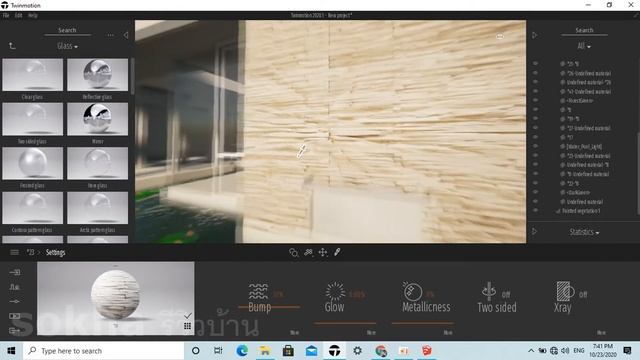Open More under the Glow setting
Image resolution: width=640 pixels, height=360 pixels.
[x=371, y=333]
